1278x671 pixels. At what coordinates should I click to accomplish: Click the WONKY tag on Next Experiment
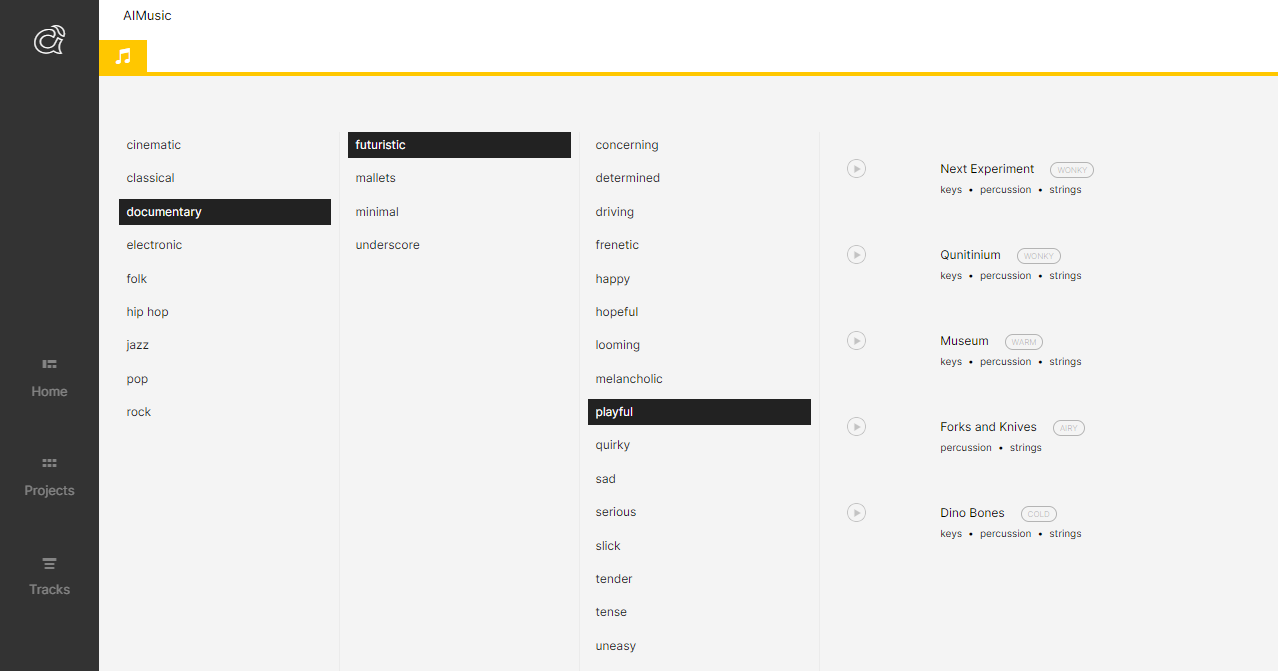click(x=1072, y=170)
